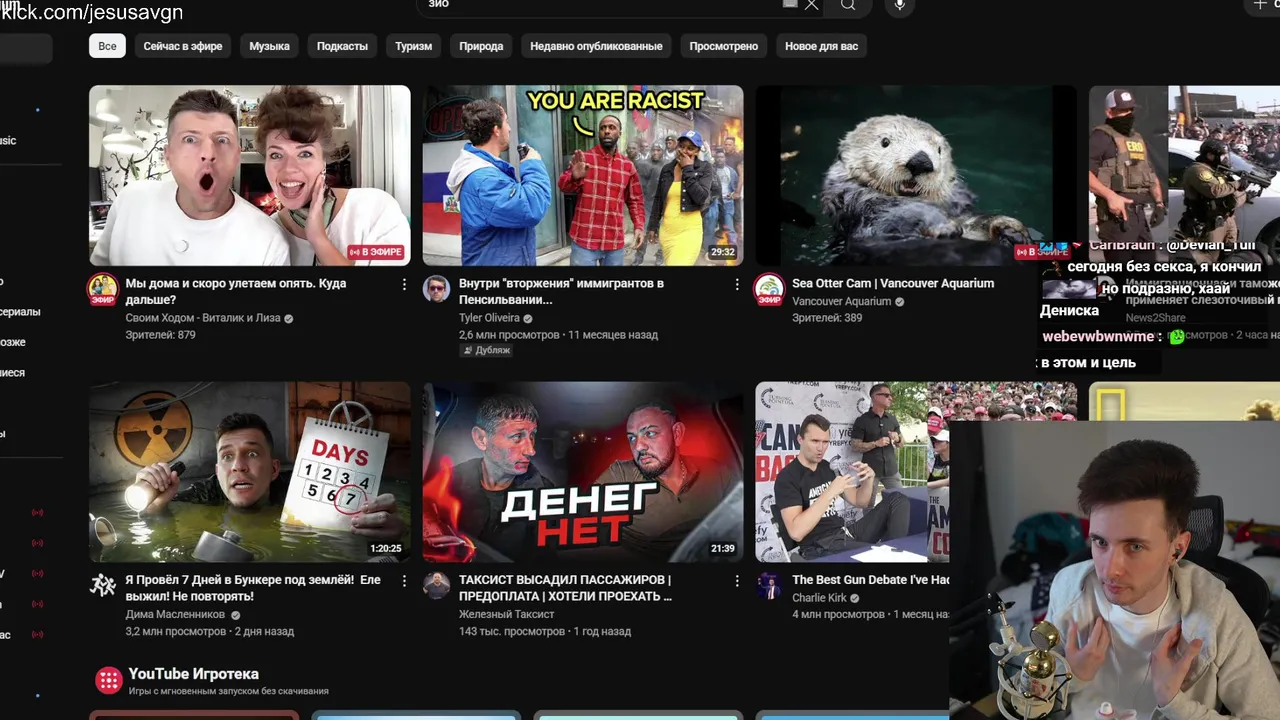Open three-dot menu for Tyler Oliveira video
Viewport: 1280px width, 720px height.
737,285
